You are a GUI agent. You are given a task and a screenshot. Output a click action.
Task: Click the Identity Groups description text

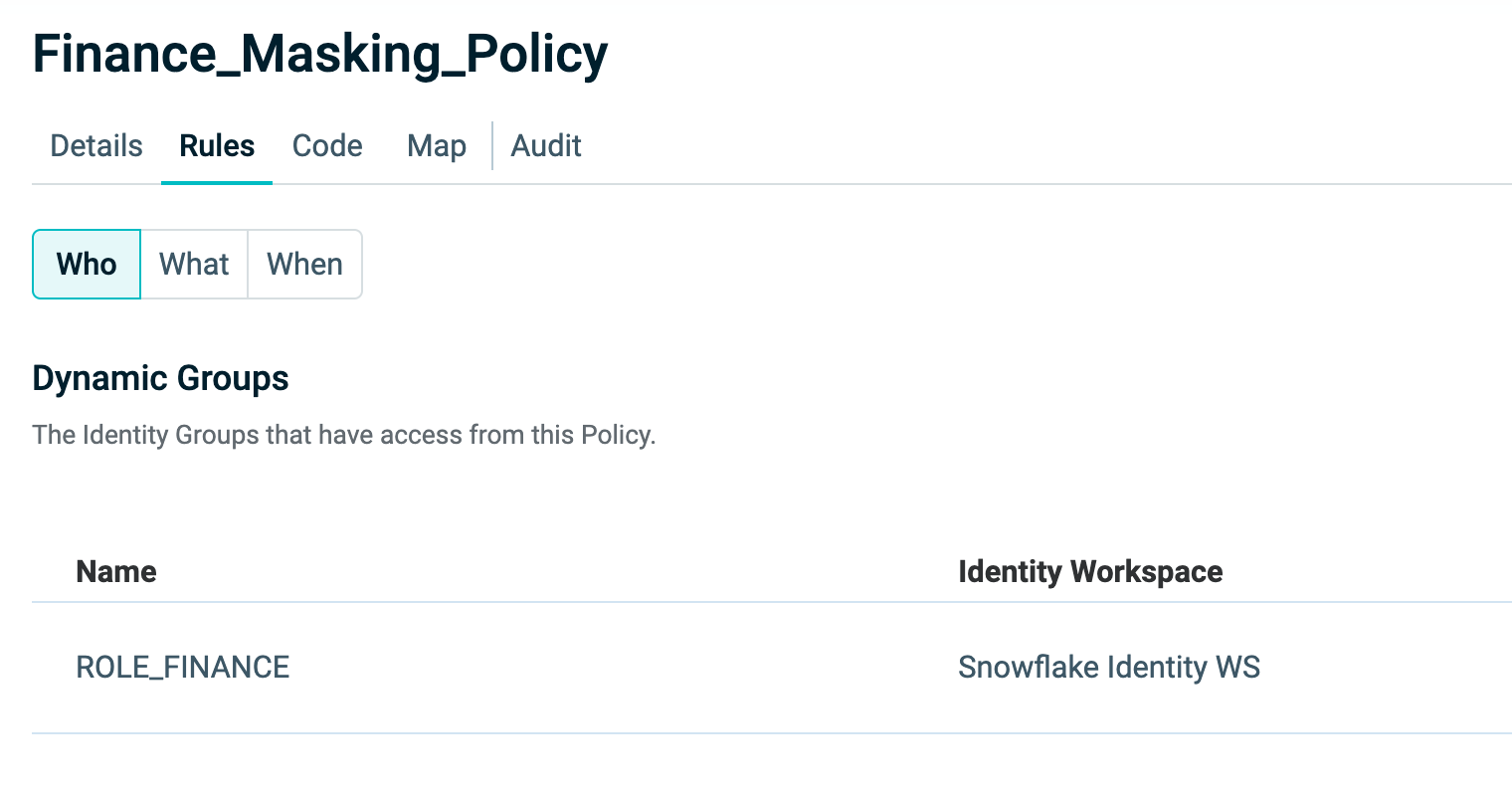(x=344, y=435)
